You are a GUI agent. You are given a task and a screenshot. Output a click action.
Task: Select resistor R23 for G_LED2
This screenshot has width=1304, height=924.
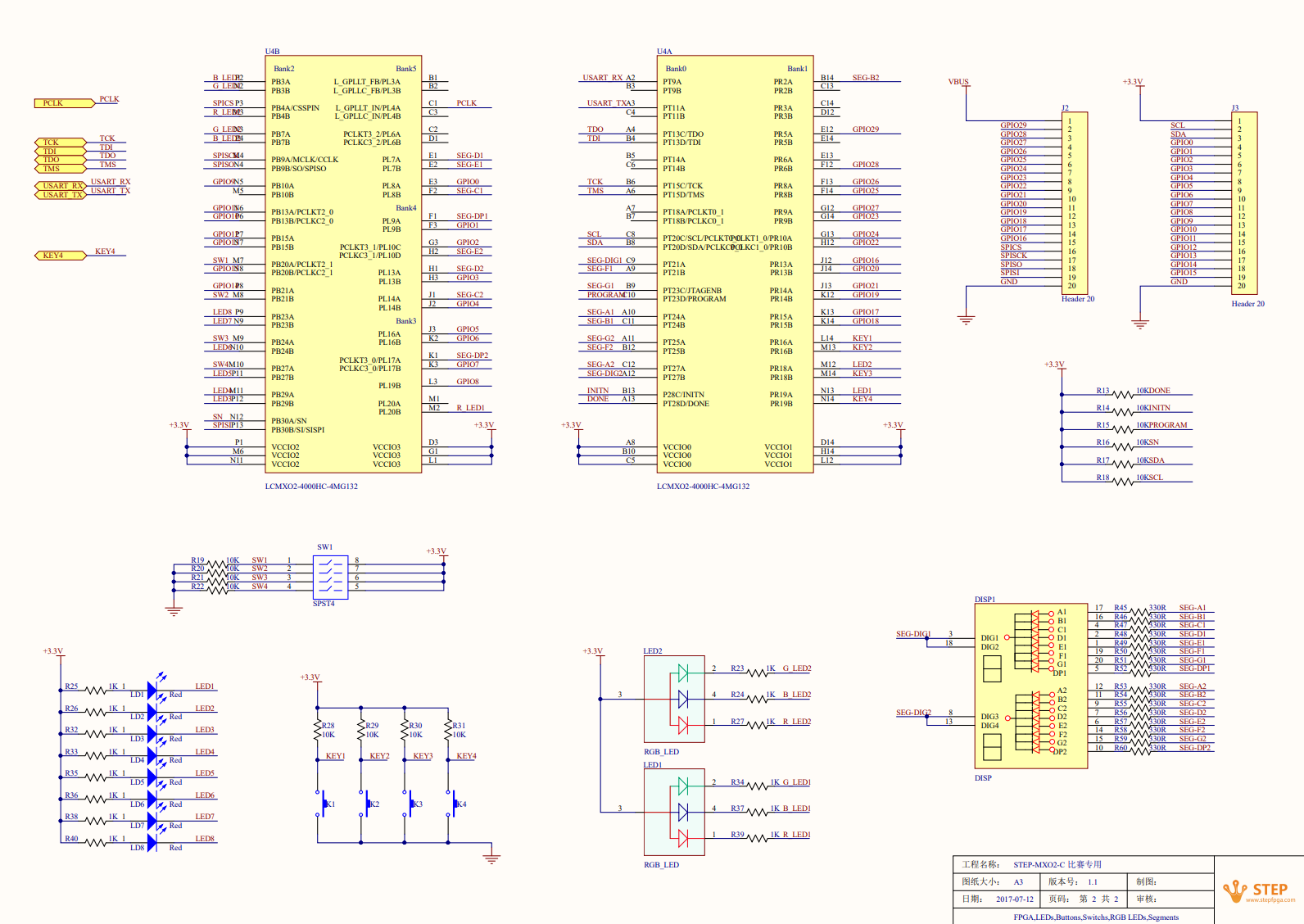point(755,673)
